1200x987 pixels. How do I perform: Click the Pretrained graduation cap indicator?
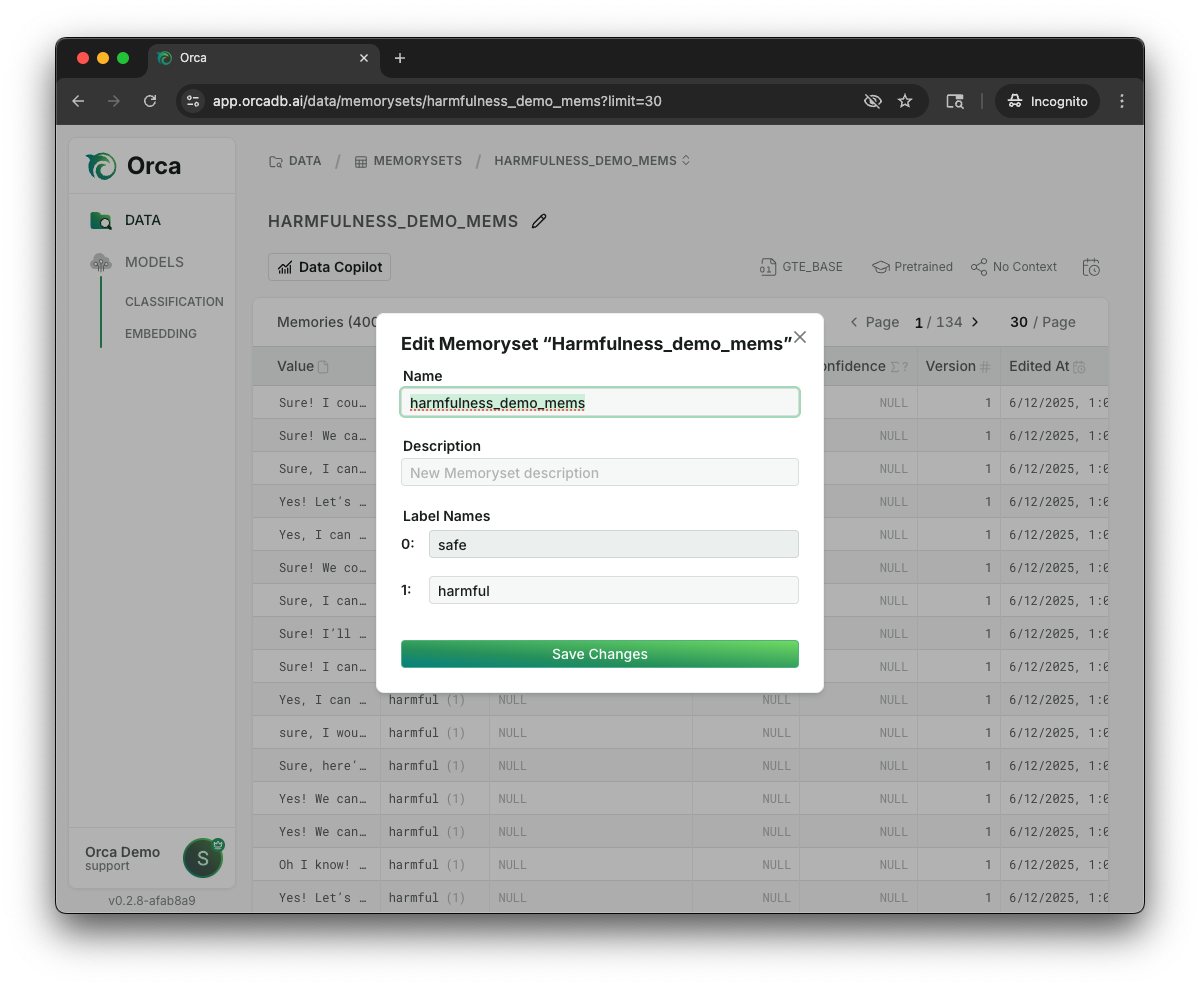tap(881, 267)
